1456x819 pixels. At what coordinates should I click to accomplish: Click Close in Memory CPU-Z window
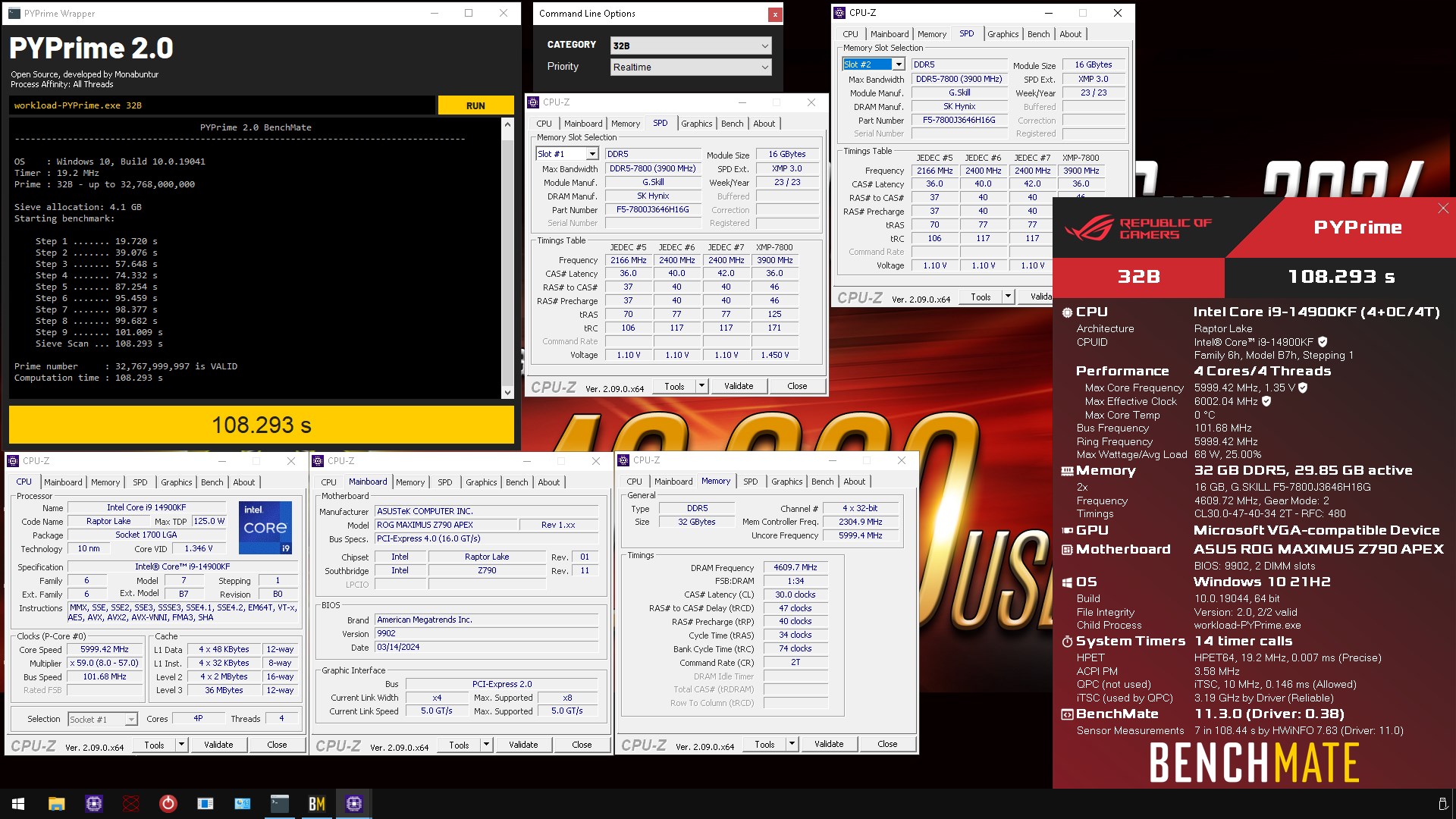(887, 744)
